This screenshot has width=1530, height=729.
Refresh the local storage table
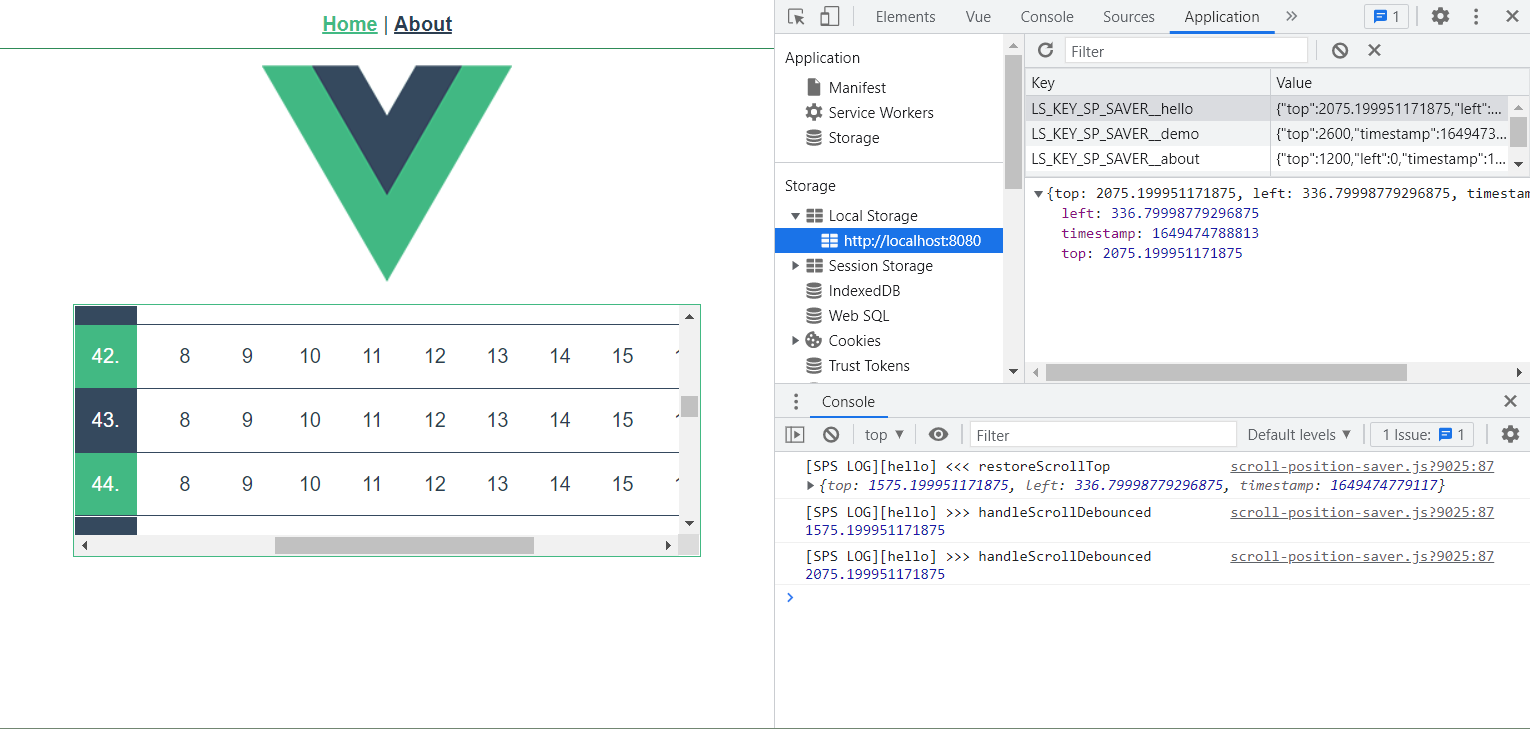(x=1045, y=50)
